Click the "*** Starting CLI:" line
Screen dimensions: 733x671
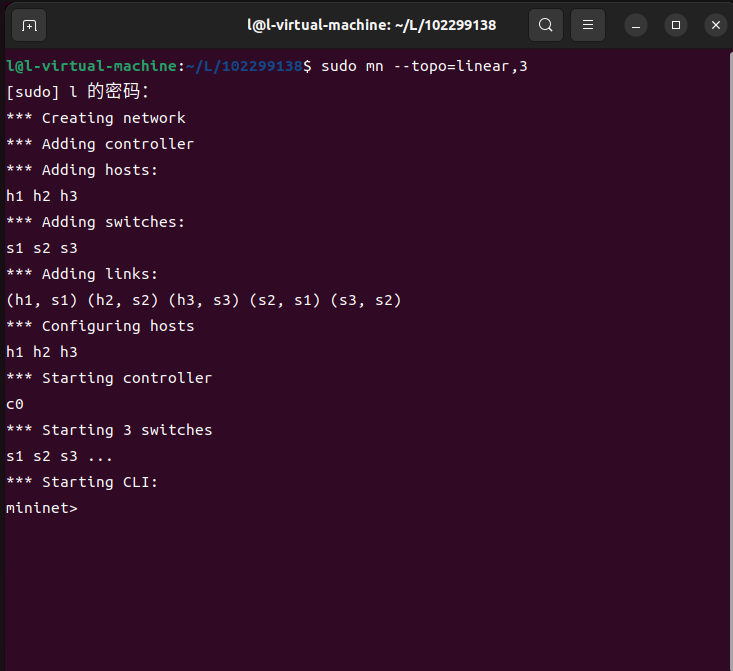tap(82, 482)
